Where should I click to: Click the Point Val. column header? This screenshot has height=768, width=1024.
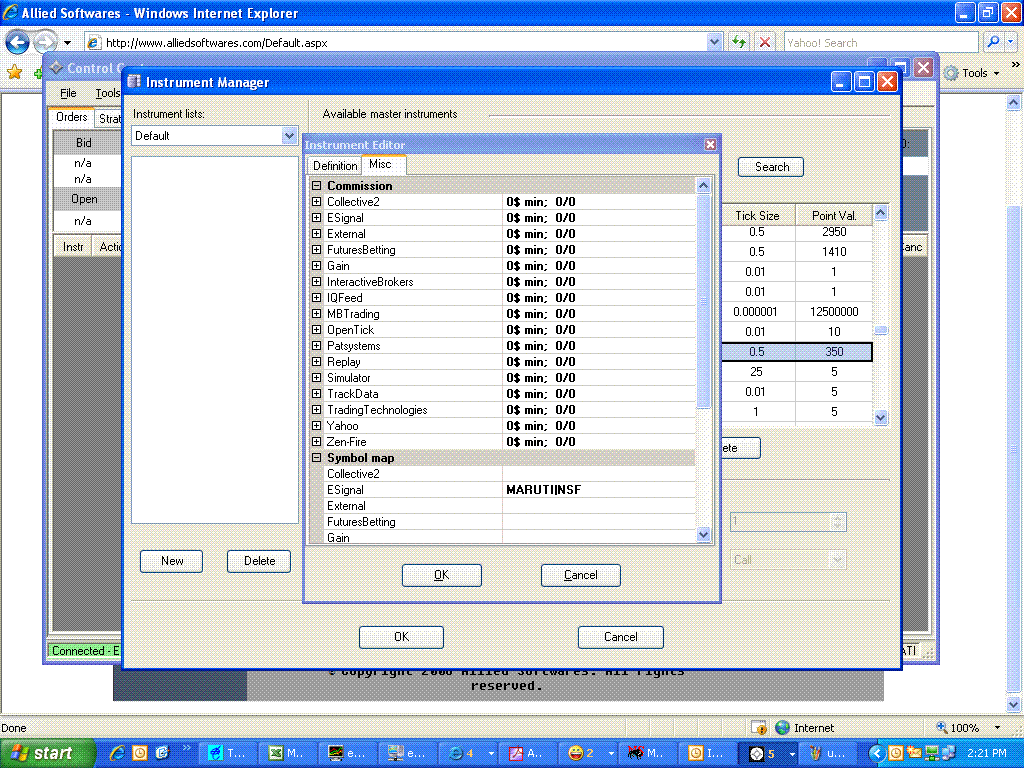pos(834,216)
